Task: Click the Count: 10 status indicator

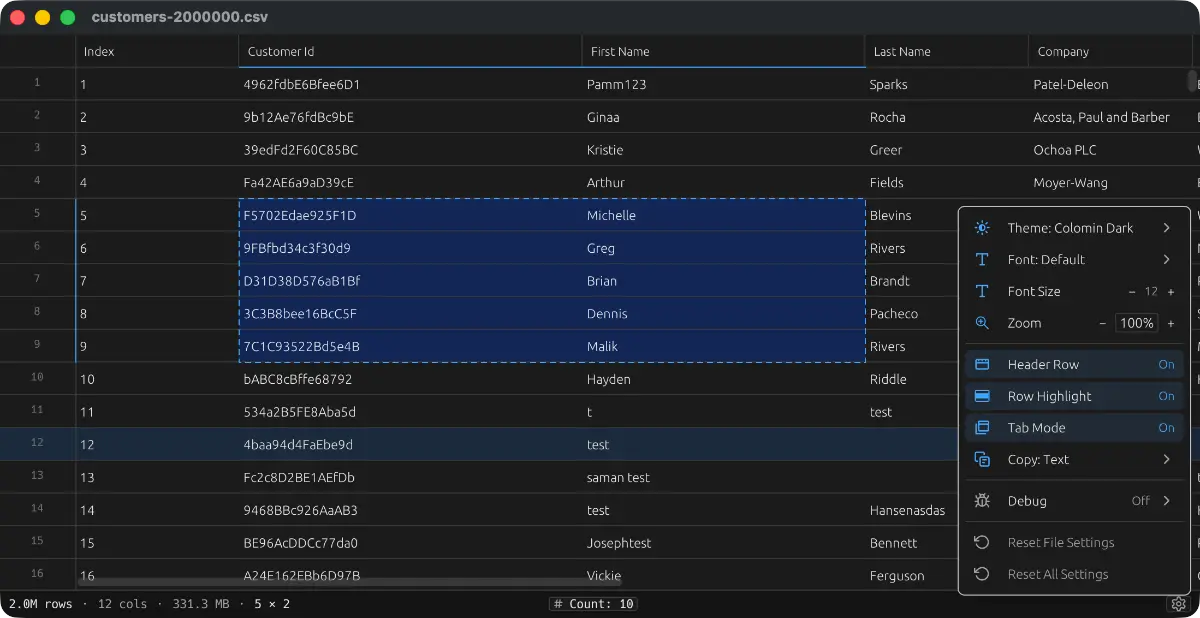Action: pyautogui.click(x=593, y=604)
